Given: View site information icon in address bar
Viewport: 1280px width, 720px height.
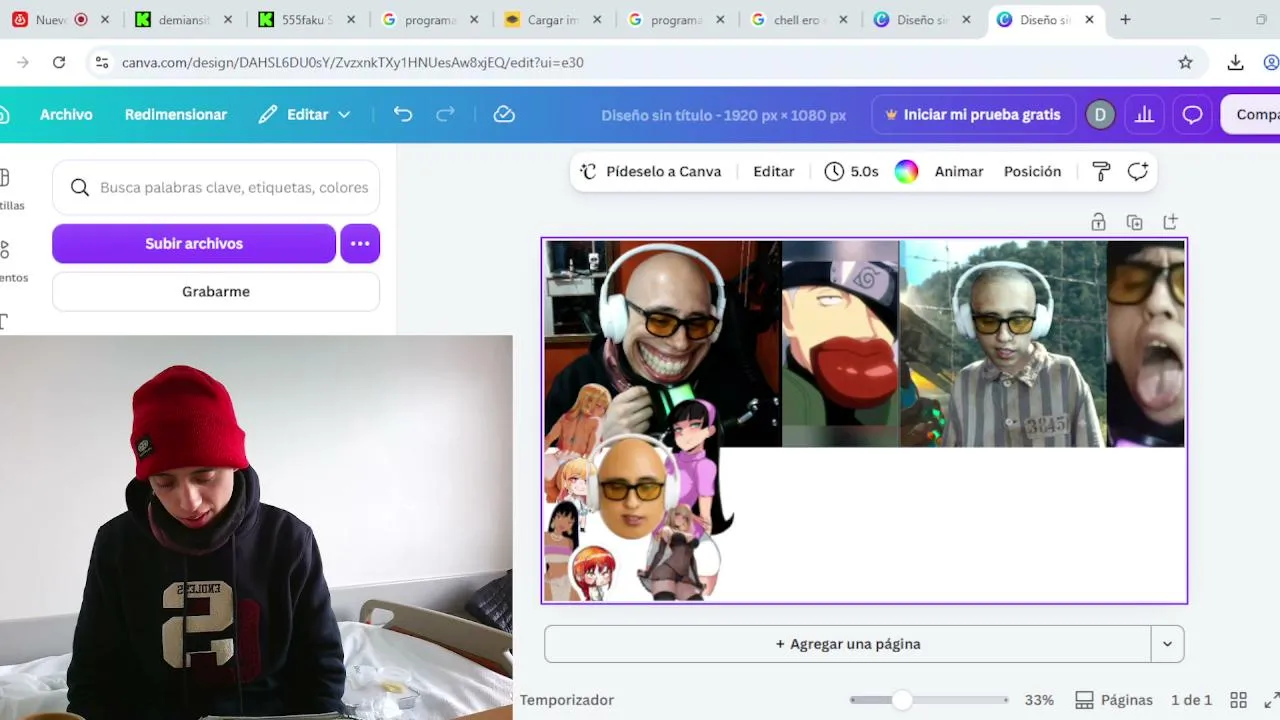Looking at the screenshot, I should 101,62.
